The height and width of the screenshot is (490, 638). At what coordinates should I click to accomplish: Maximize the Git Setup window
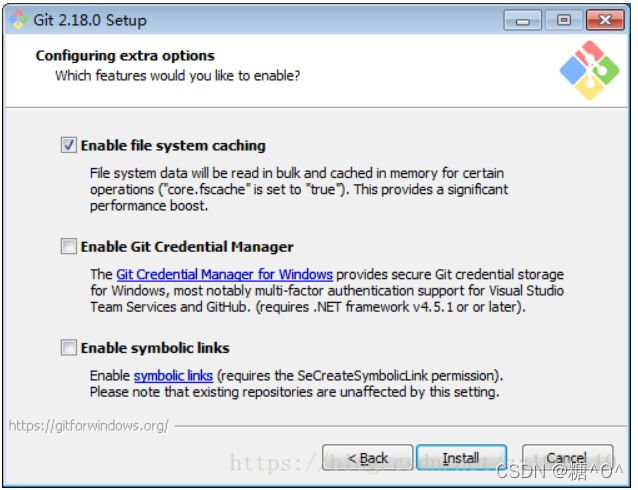pyautogui.click(x=563, y=19)
